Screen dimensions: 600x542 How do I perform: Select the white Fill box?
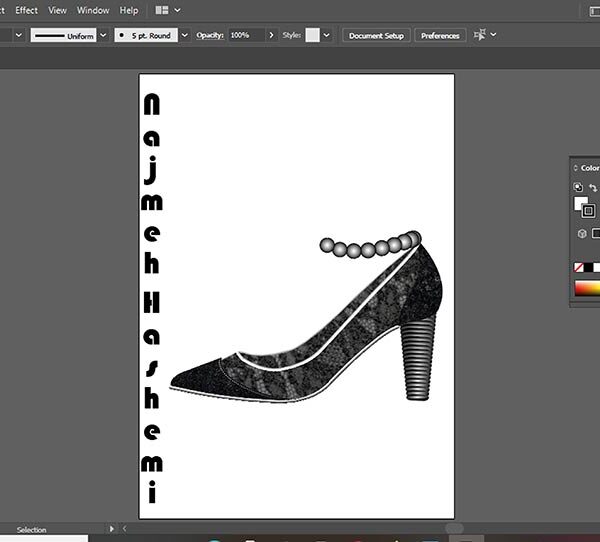(x=580, y=204)
